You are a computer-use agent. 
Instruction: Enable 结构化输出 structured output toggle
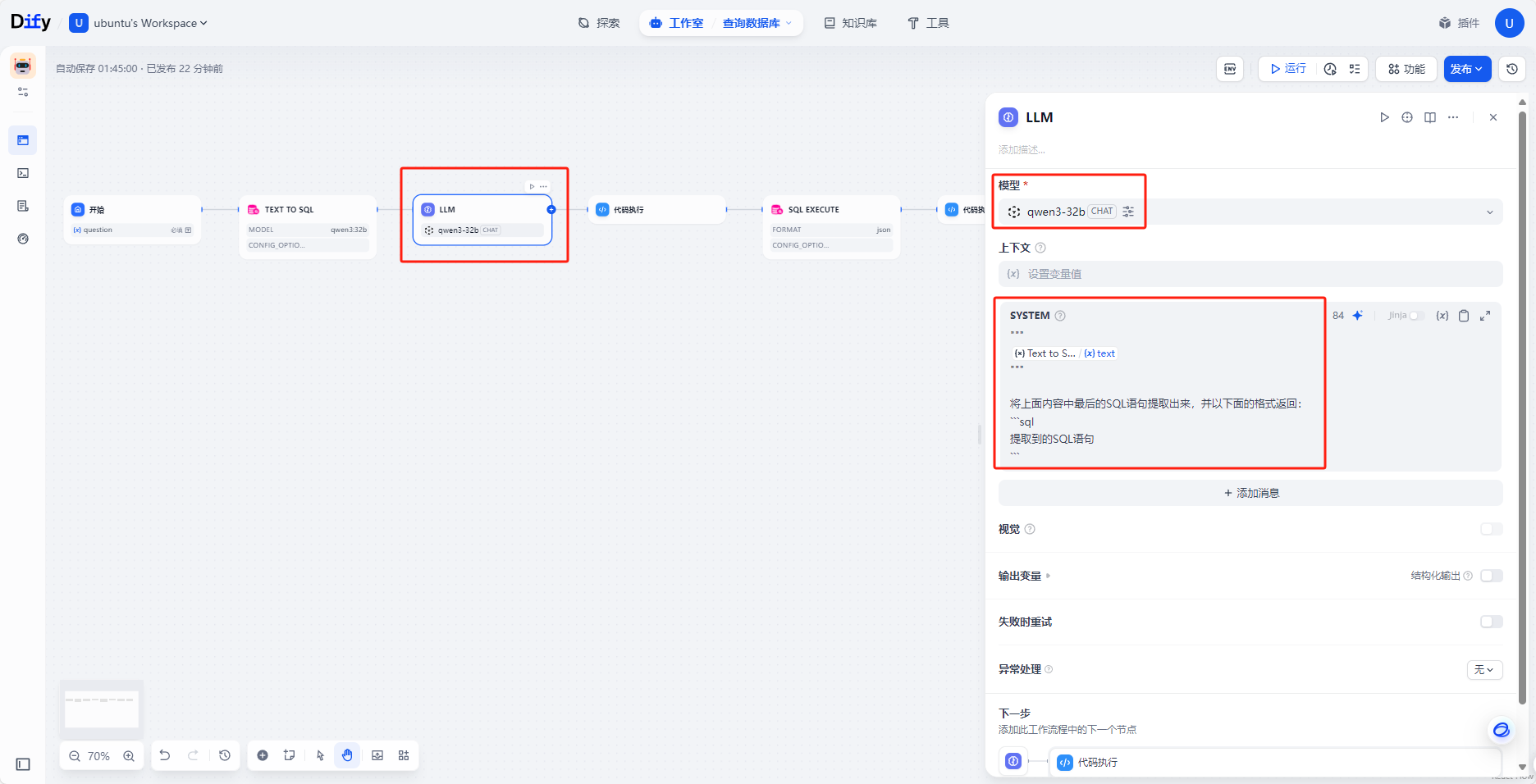tap(1492, 576)
